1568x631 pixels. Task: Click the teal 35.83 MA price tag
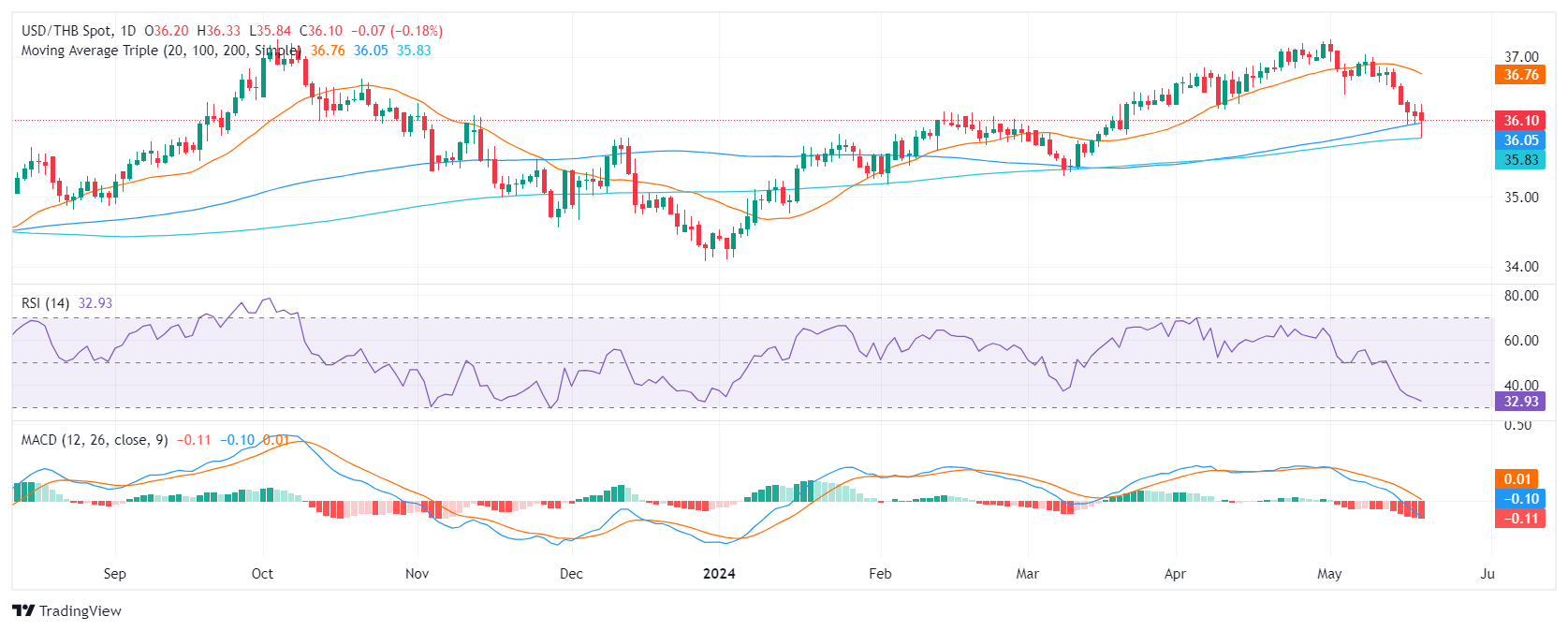pos(1521,160)
